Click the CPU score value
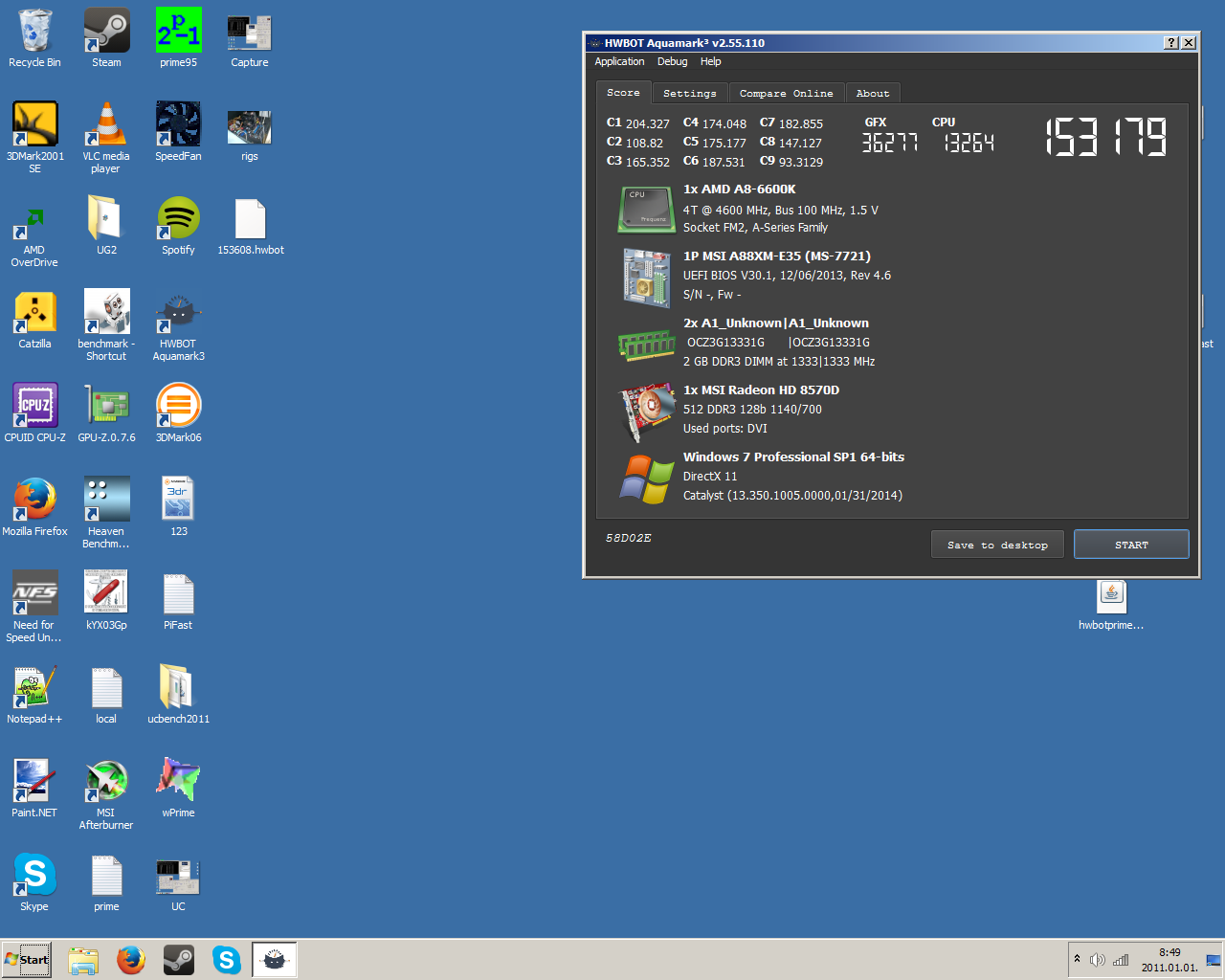 point(969,143)
